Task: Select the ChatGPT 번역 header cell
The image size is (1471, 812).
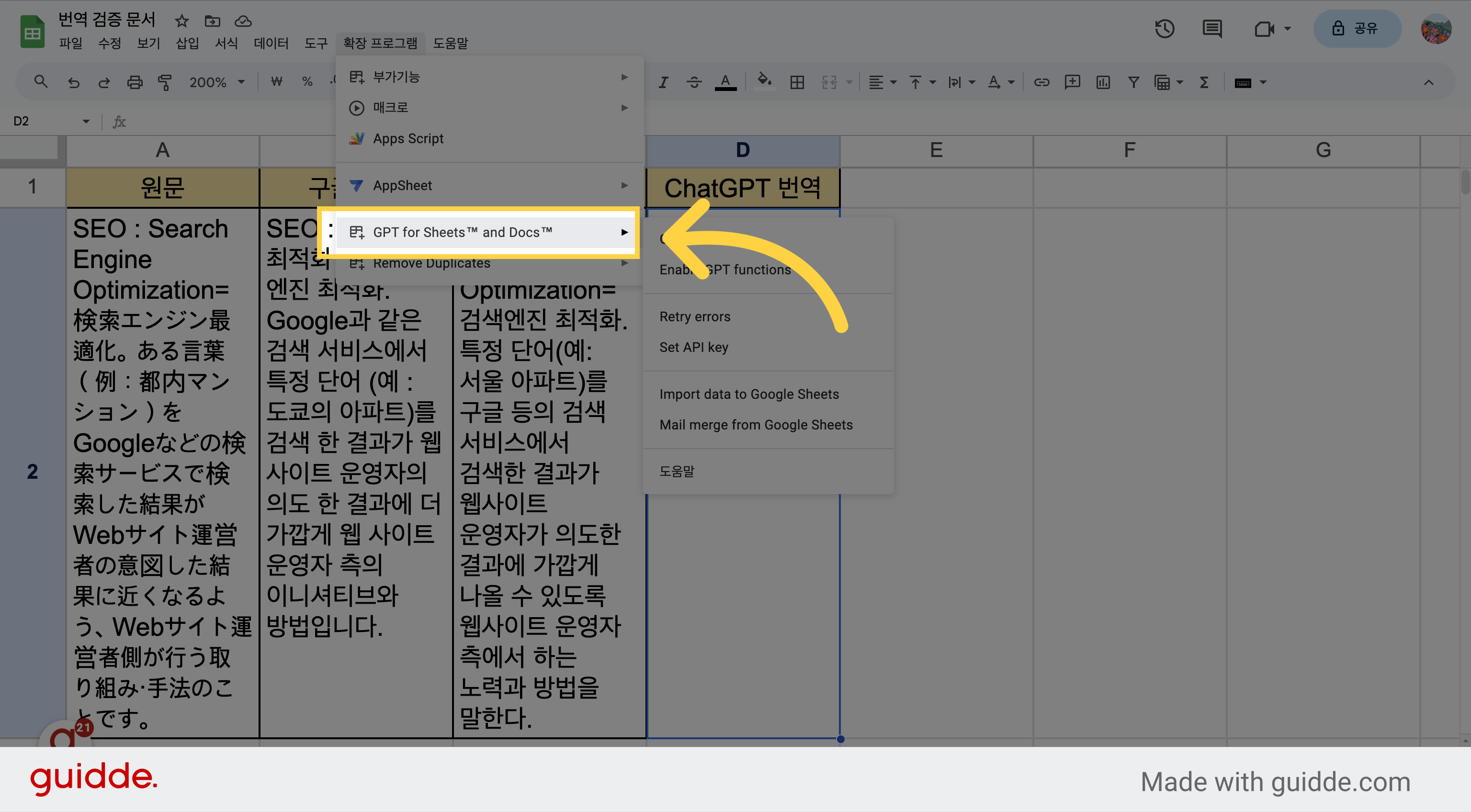Action: click(742, 188)
